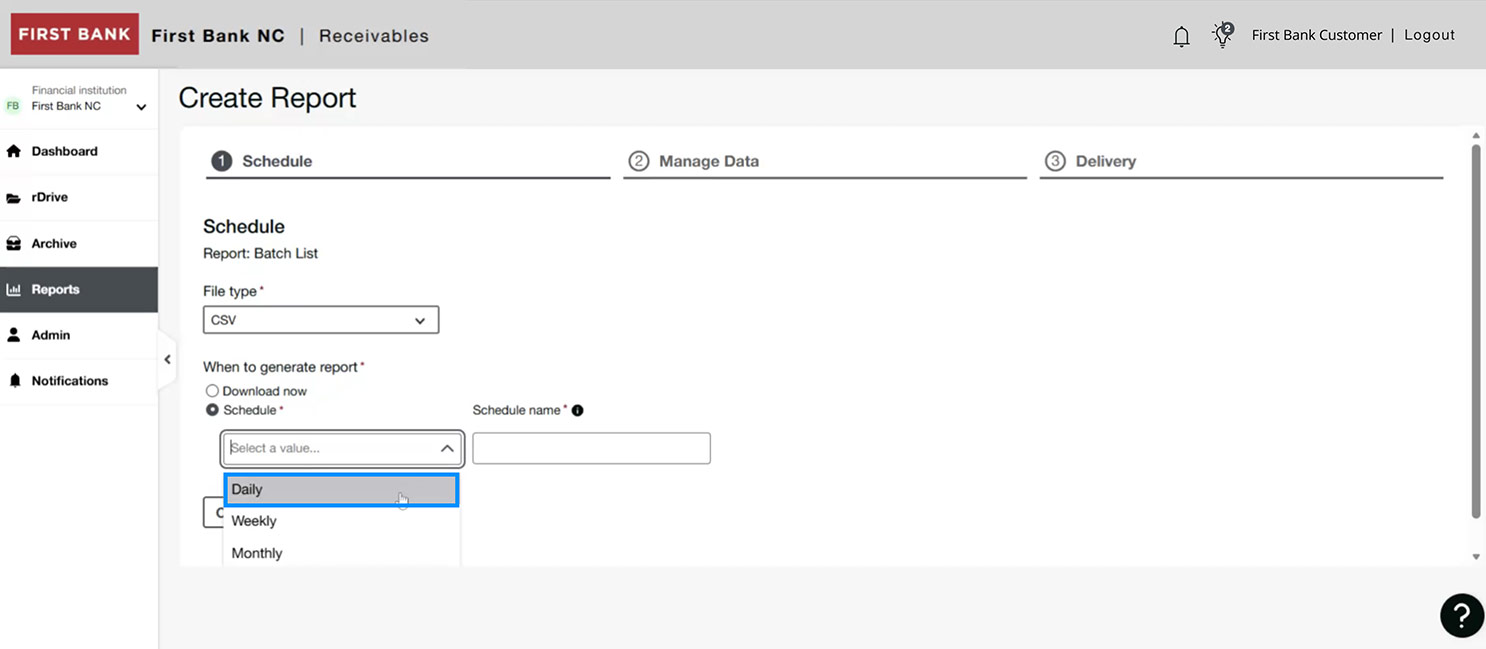Image resolution: width=1486 pixels, height=649 pixels.
Task: Go to the Reports section
Action: [56, 289]
